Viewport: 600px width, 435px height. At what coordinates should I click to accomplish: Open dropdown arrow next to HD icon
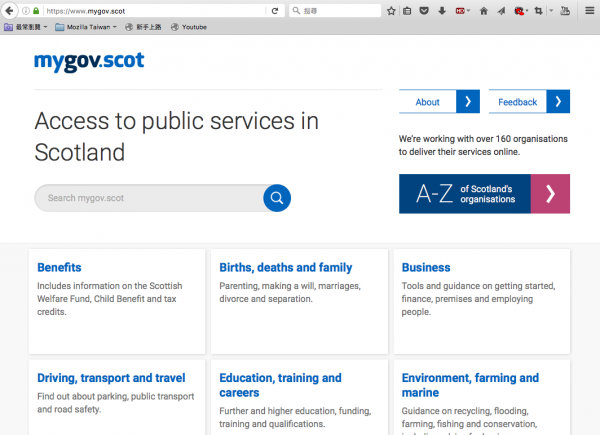point(469,11)
